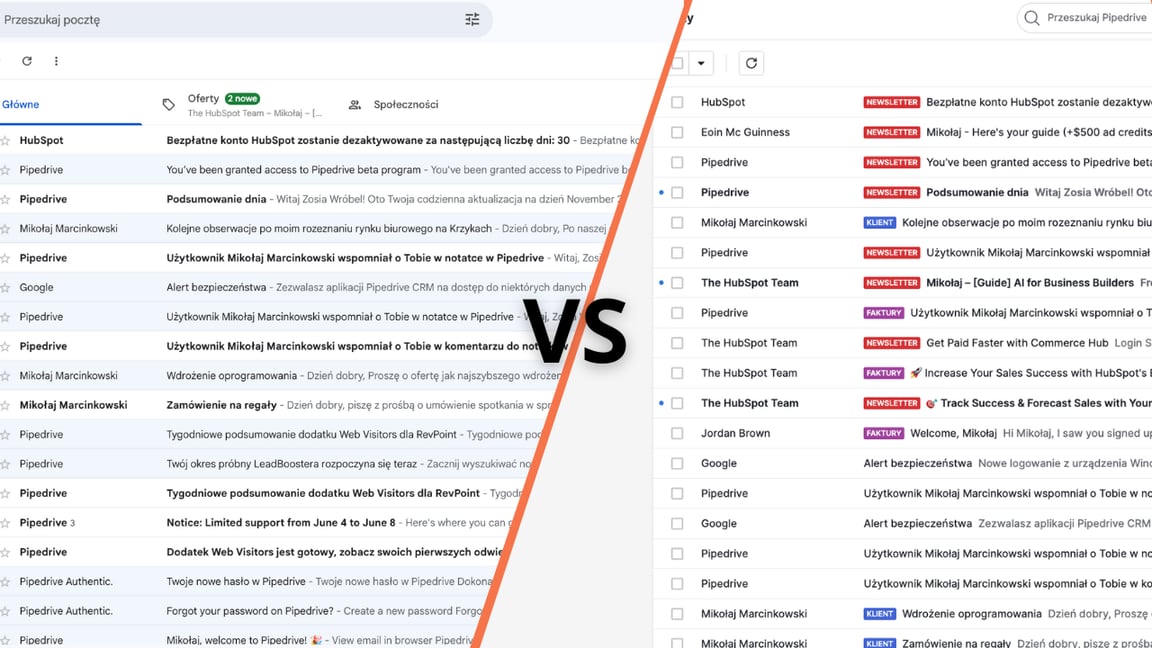Check the HubSpot email checkbox in Pipedrive
This screenshot has width=1152, height=648.
(677, 102)
